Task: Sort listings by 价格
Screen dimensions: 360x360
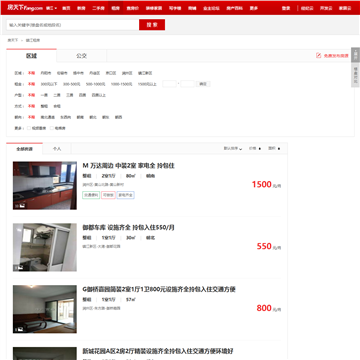Action: pyautogui.click(x=255, y=149)
